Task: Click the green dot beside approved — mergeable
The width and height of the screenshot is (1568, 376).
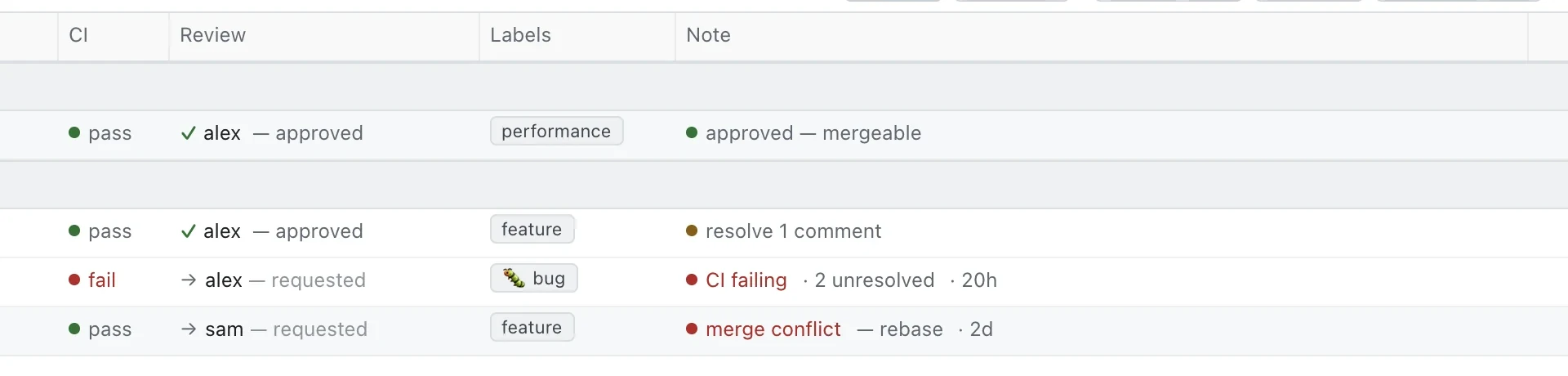Action: pos(692,132)
